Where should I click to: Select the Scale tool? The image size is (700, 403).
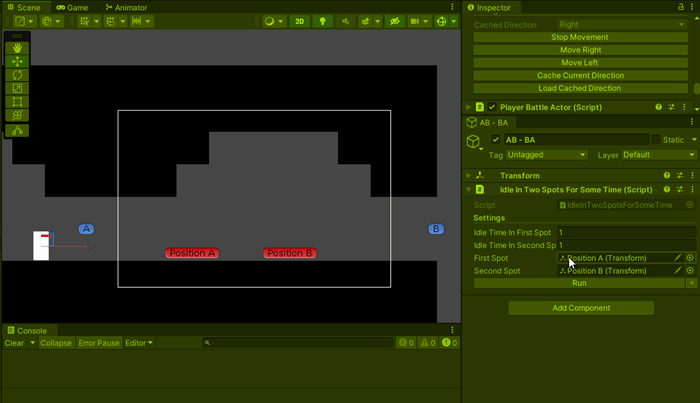tap(17, 89)
